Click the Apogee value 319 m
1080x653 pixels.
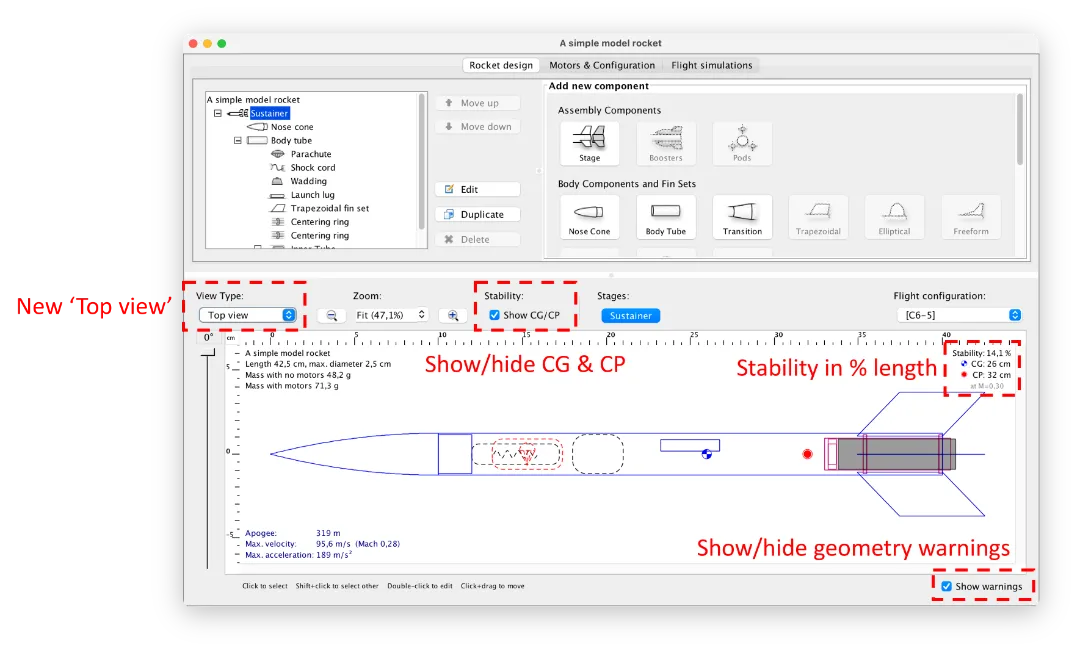tap(328, 533)
